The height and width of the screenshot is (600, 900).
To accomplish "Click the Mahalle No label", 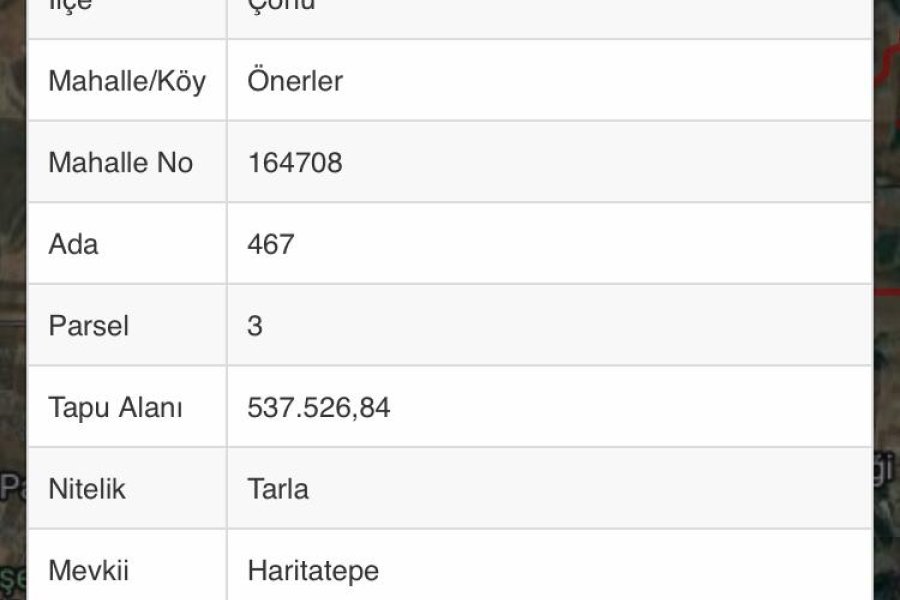I will (x=121, y=162).
